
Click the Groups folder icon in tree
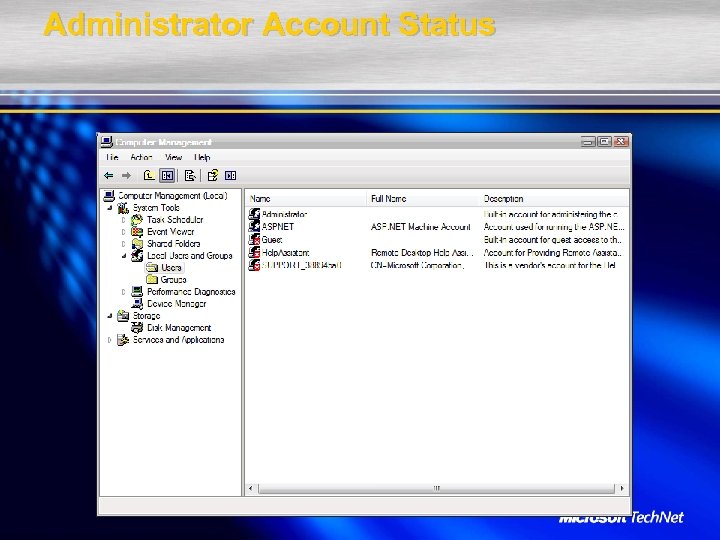[x=152, y=280]
